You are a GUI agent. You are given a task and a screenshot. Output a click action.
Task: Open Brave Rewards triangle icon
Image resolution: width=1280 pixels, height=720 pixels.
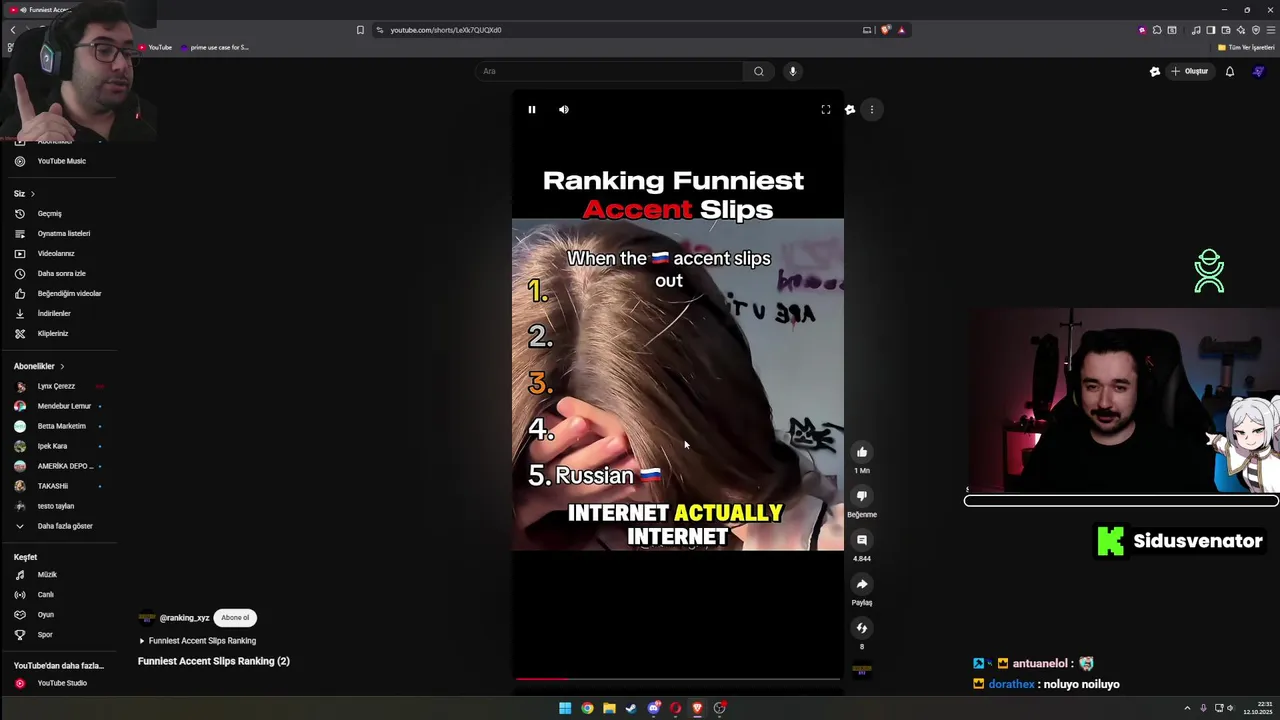[901, 30]
